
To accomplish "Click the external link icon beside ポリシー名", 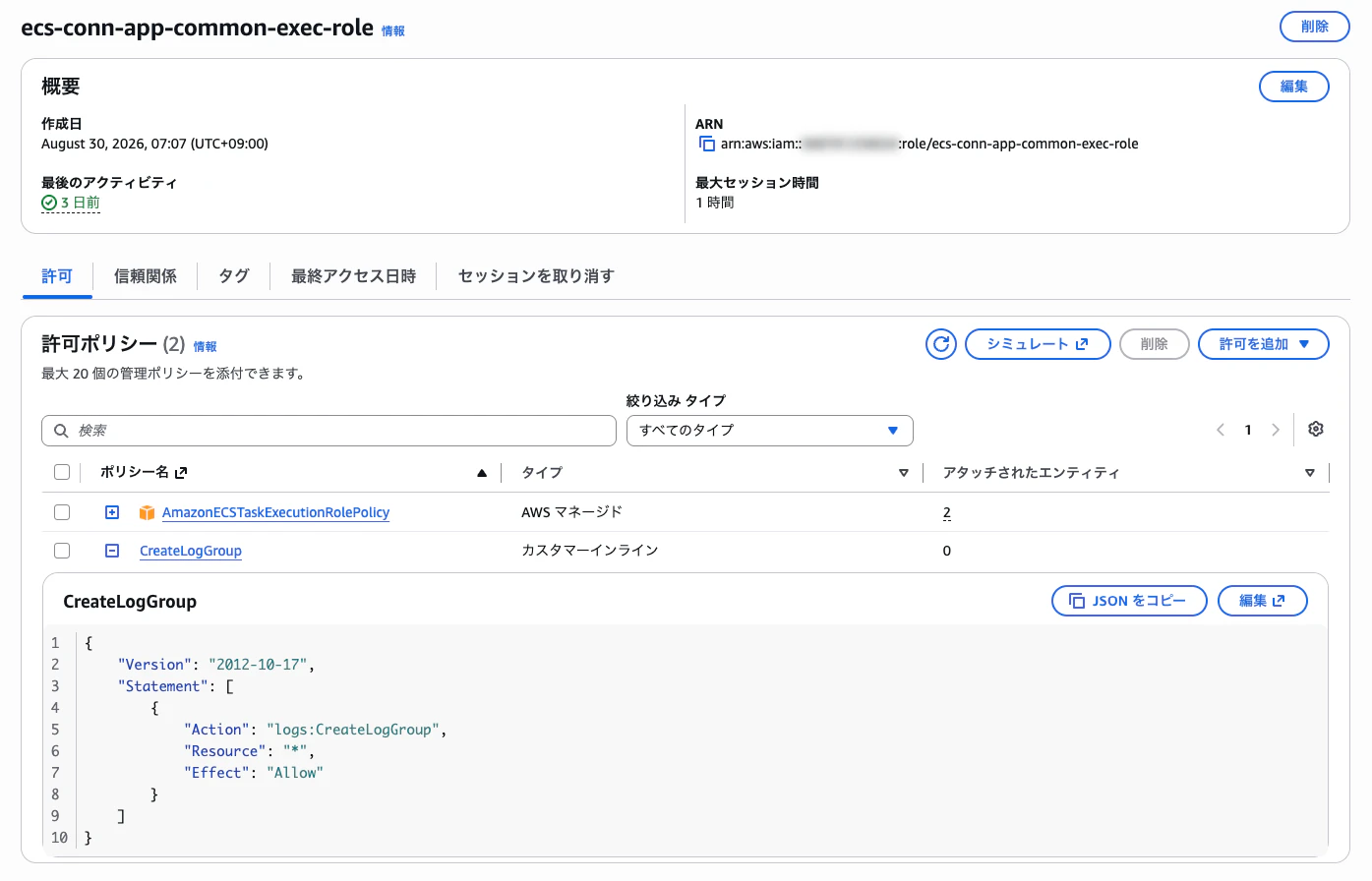I will 181,473.
